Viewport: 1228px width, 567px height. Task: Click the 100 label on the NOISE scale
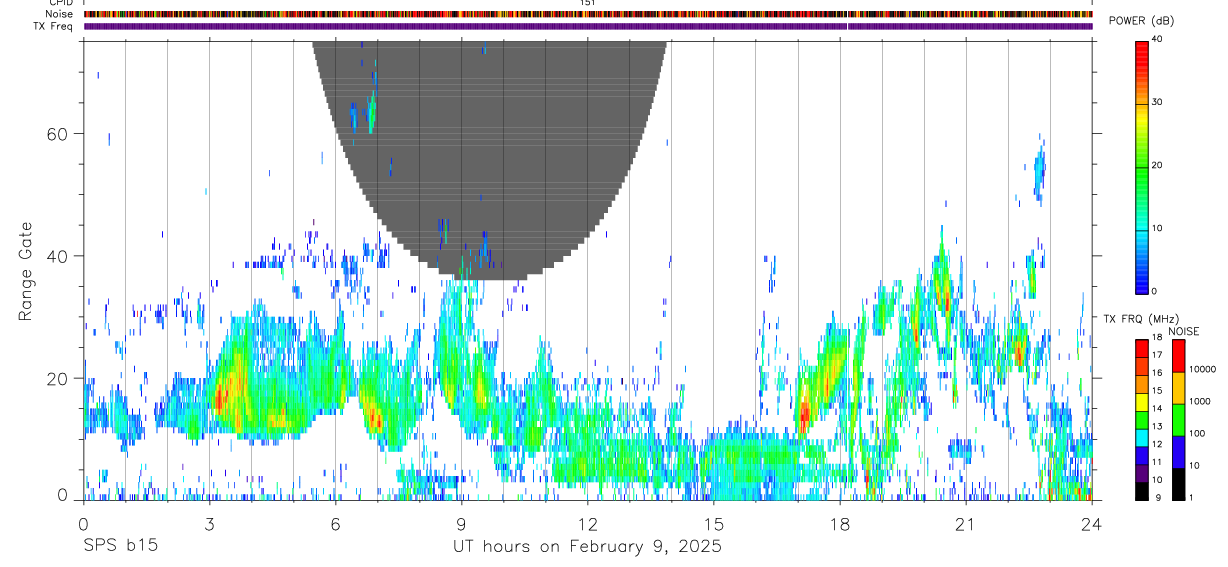pos(1197,433)
